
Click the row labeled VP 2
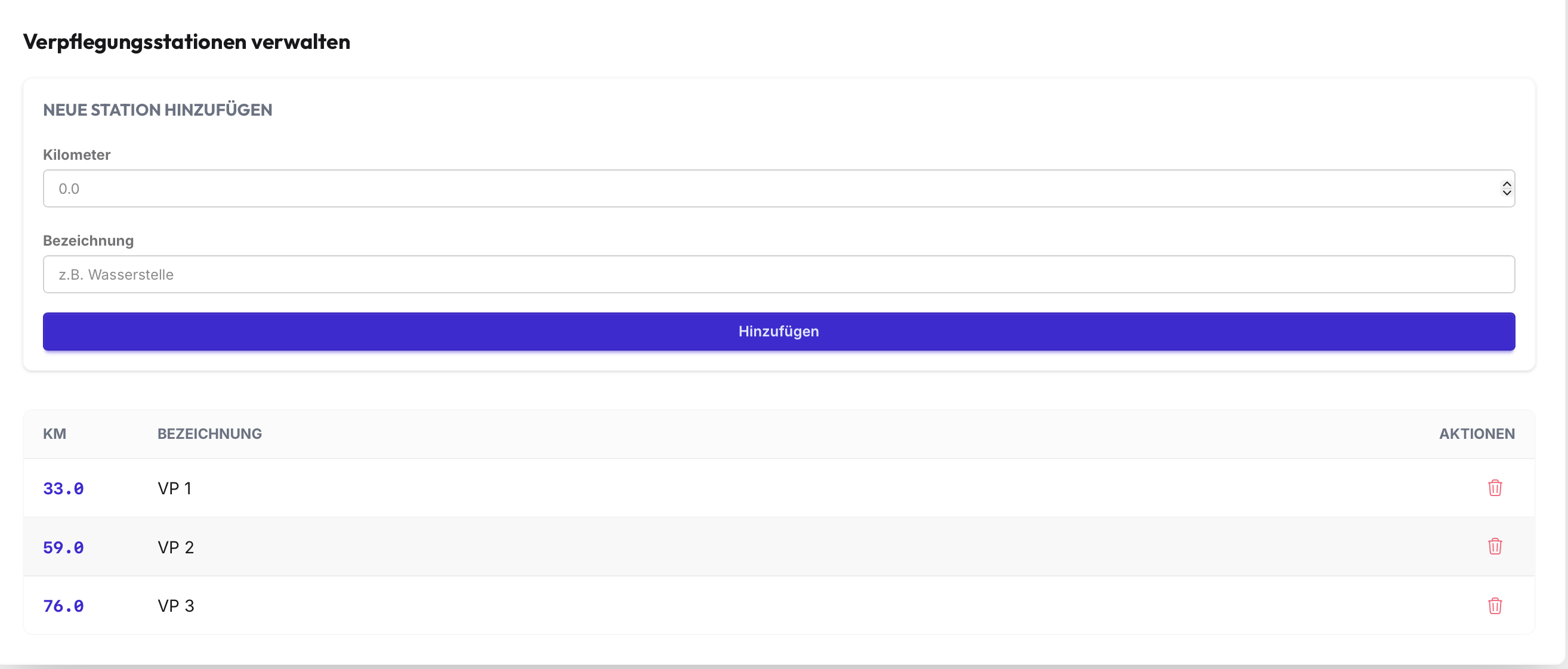pyautogui.click(x=176, y=546)
